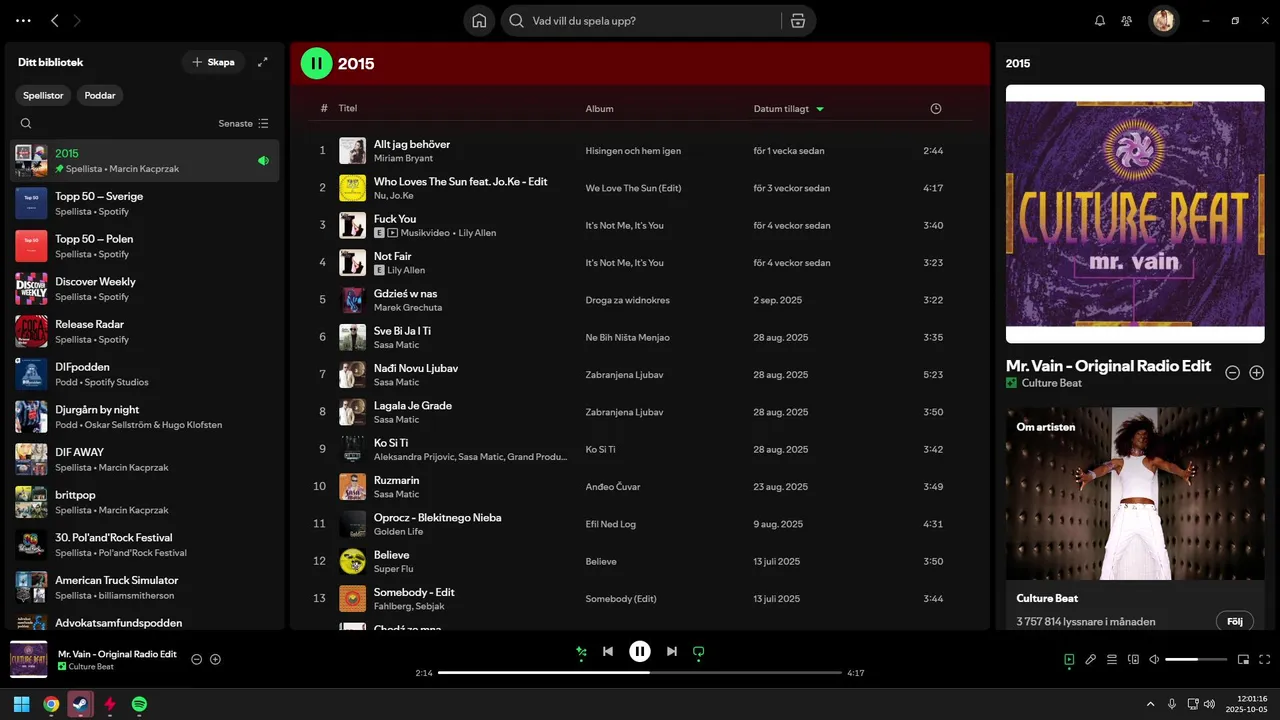
Task: Open Steam from the taskbar
Action: (80, 704)
